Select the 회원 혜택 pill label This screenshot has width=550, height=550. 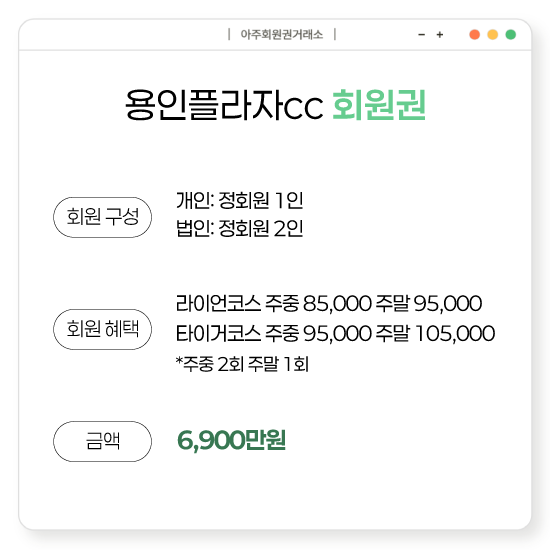[x=102, y=329]
